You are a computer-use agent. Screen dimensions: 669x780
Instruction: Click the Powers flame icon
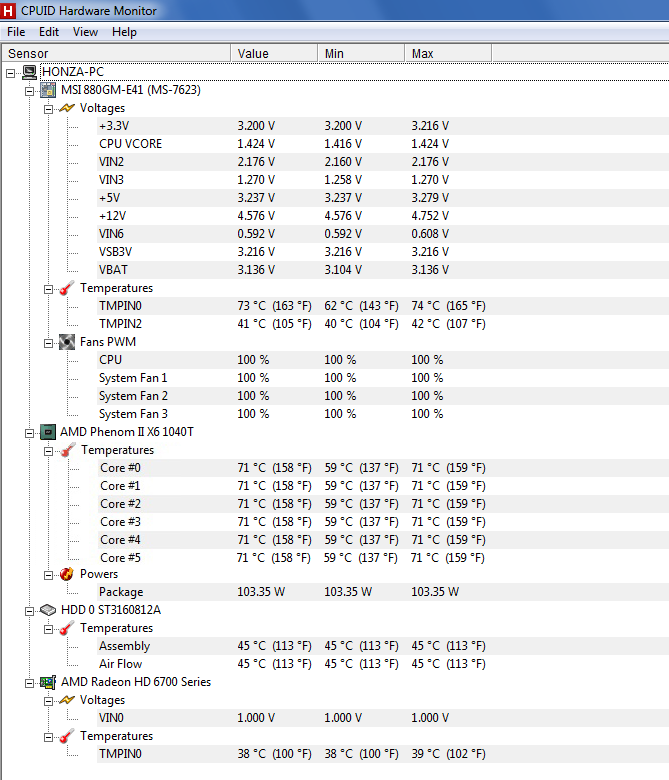pyautogui.click(x=67, y=574)
